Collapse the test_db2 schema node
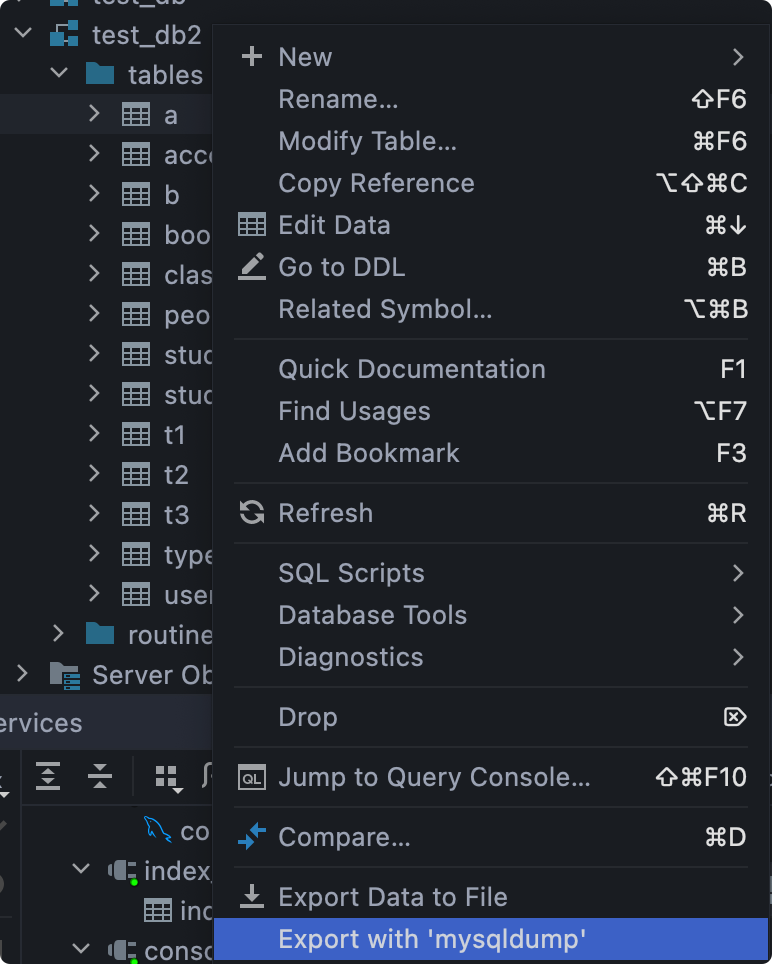772x964 pixels. pyautogui.click(x=22, y=34)
